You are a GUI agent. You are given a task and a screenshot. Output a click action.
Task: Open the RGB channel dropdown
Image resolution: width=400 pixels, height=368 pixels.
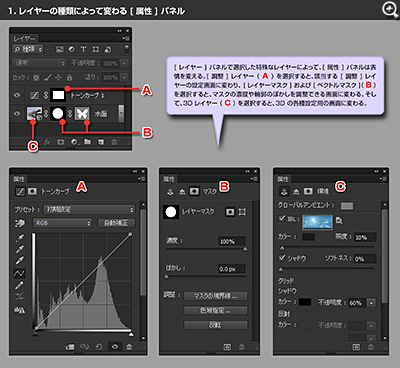click(63, 223)
